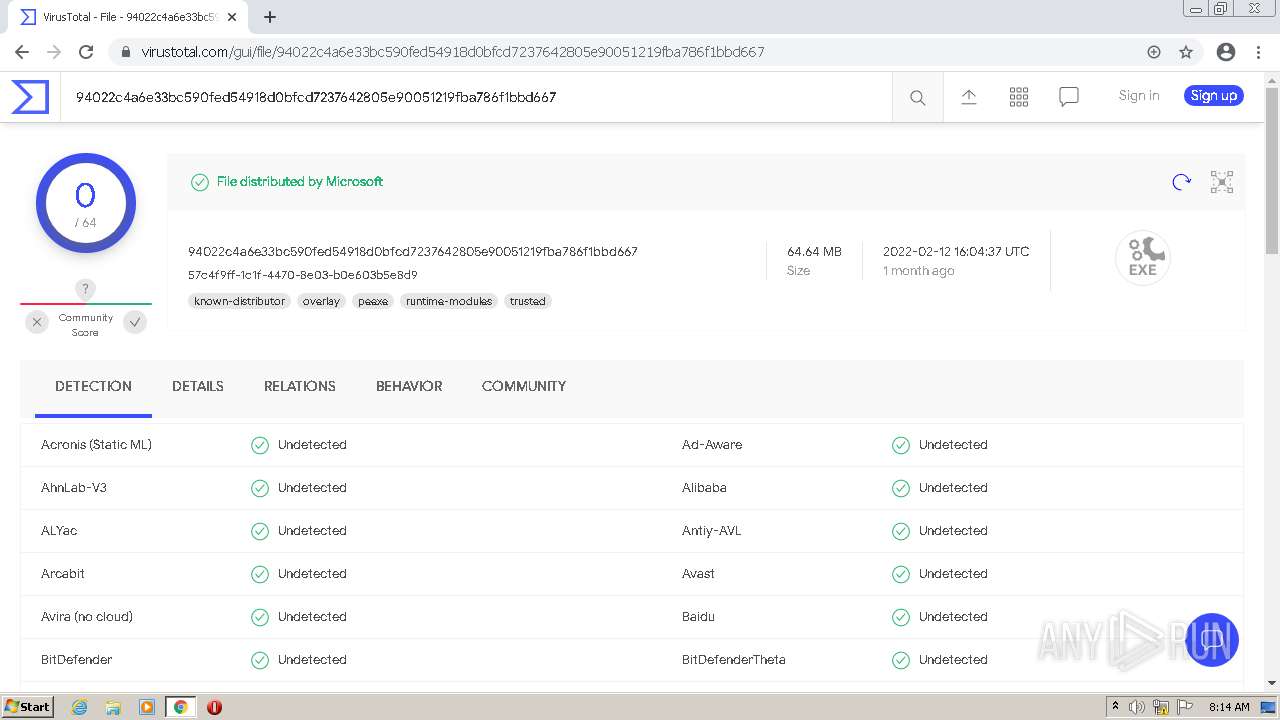
Task: Click the similar files graph icon
Action: click(1221, 181)
